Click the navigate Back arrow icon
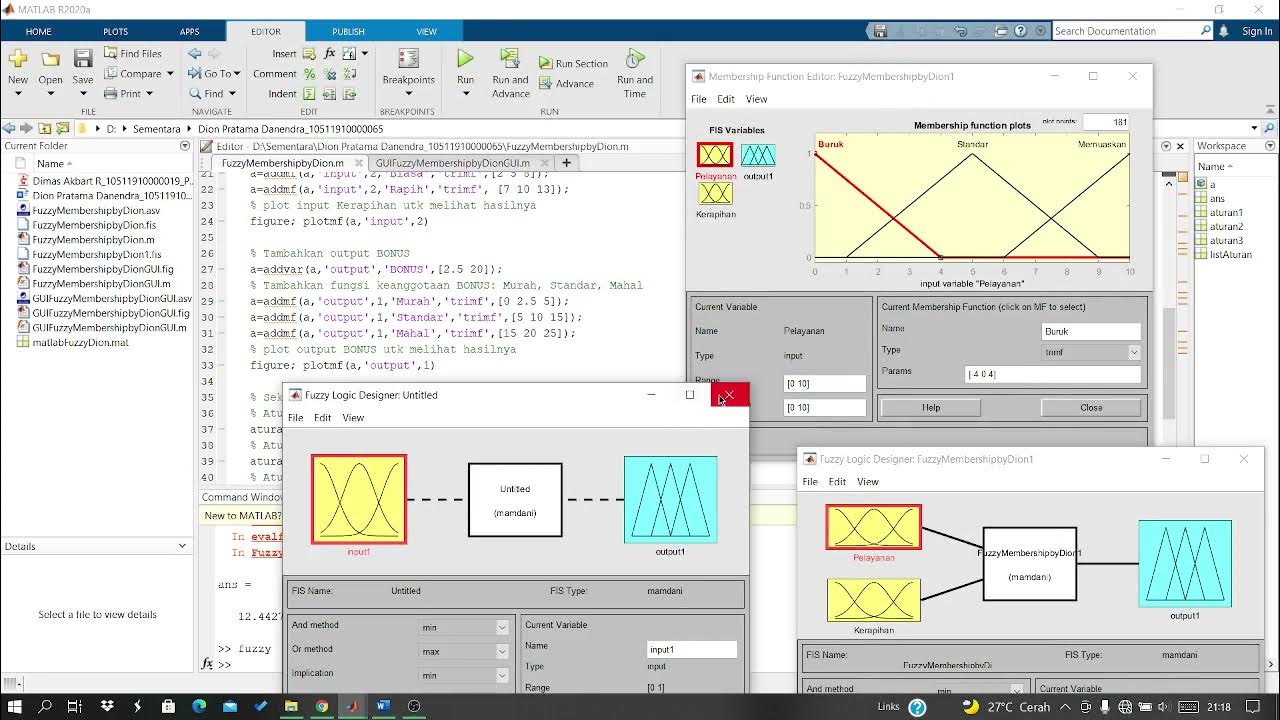 (195, 54)
